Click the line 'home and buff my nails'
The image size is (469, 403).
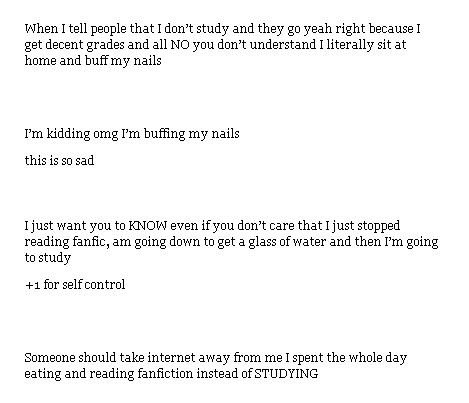[x=93, y=61]
